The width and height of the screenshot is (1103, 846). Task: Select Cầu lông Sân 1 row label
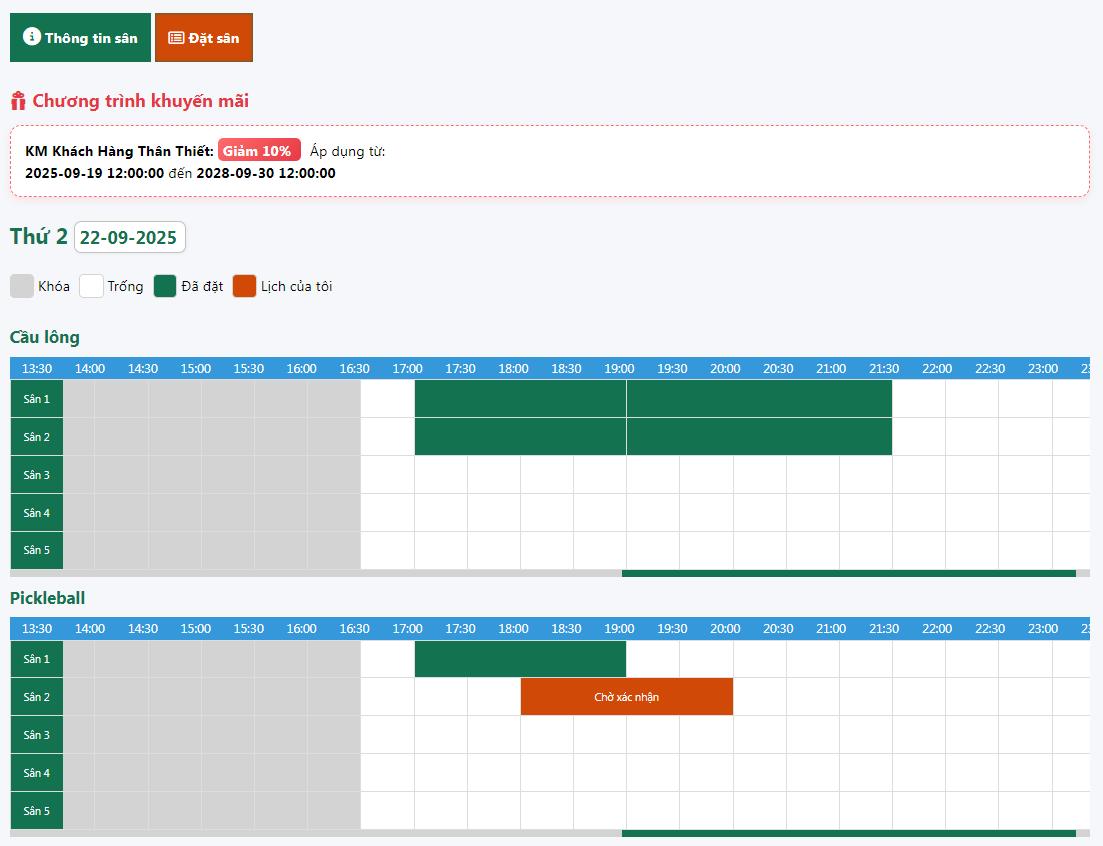point(37,399)
